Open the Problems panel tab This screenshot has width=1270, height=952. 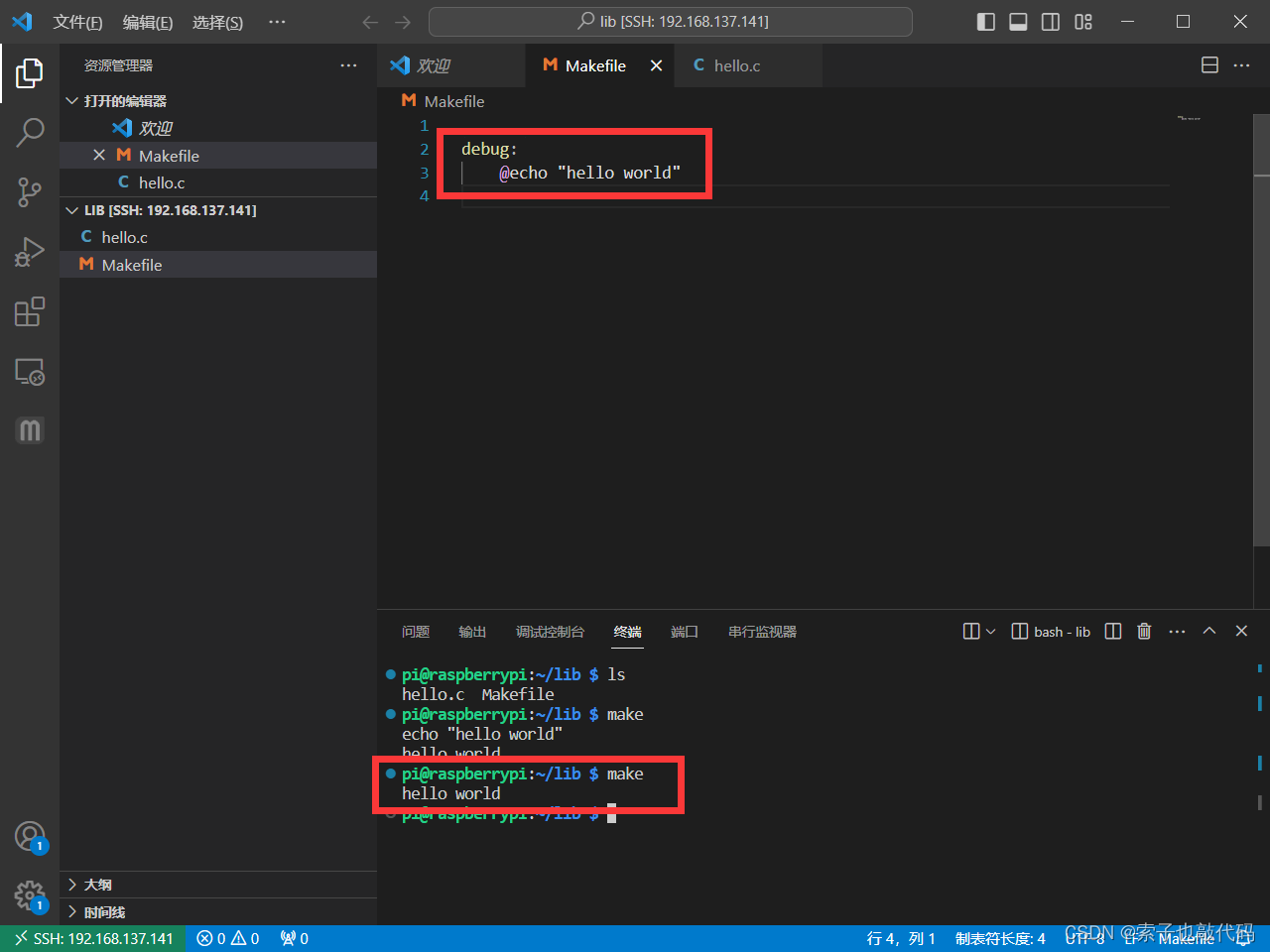pos(416,632)
